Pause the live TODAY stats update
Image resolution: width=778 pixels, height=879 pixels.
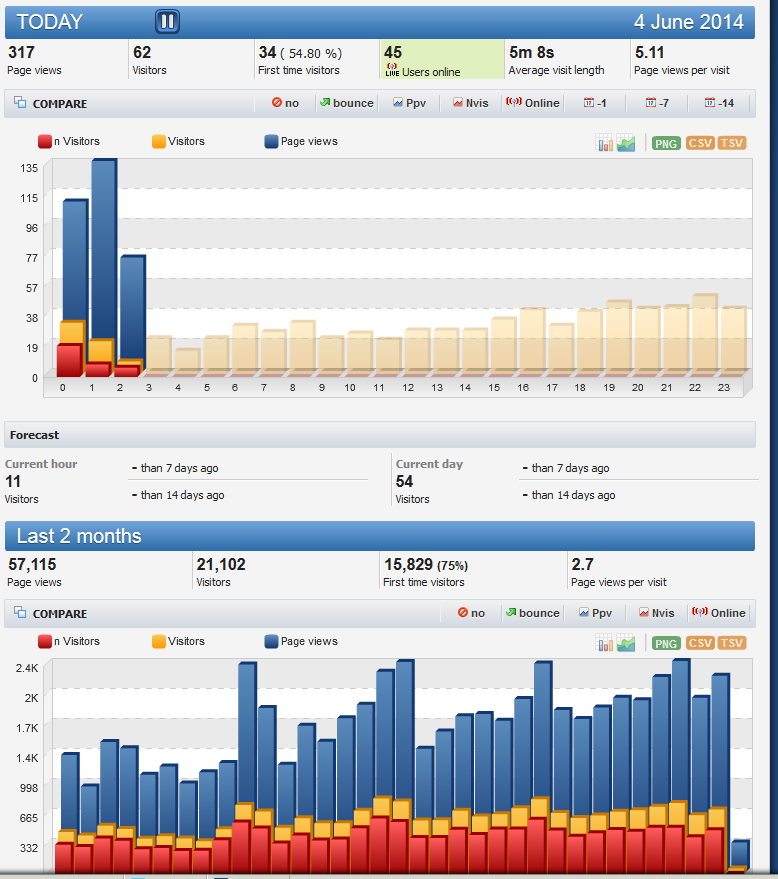pos(167,22)
